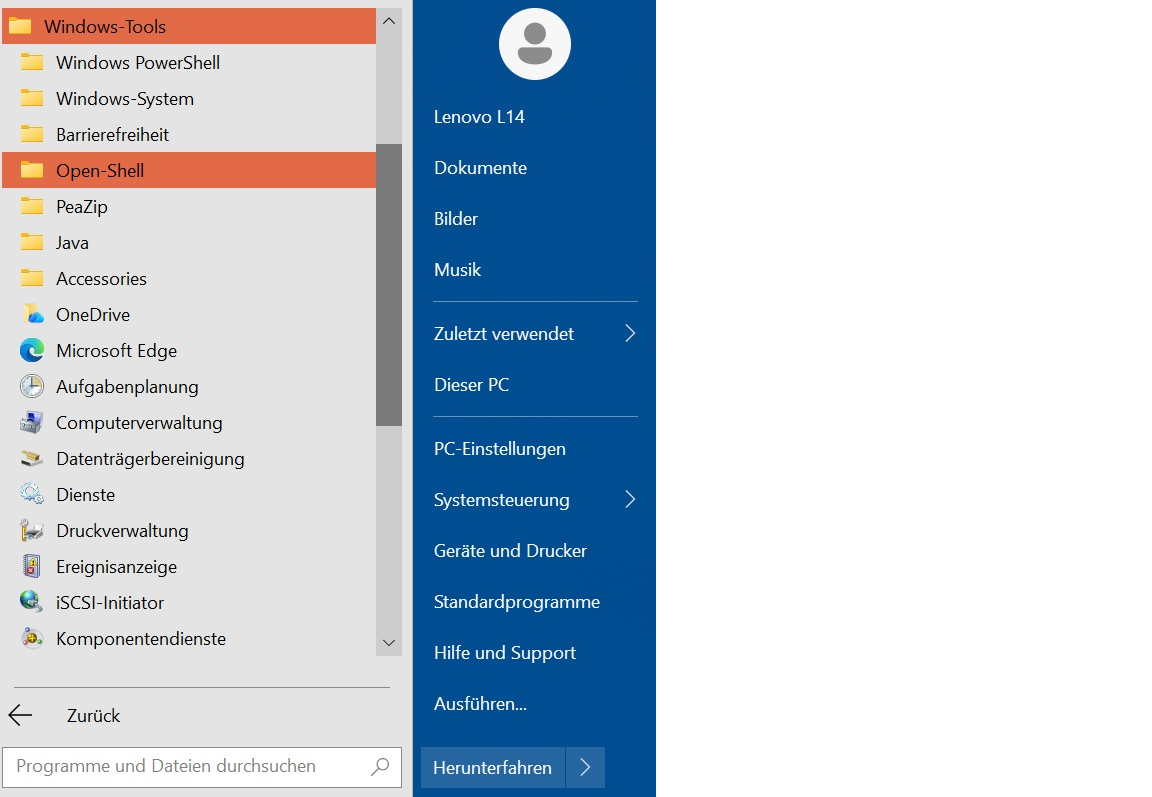Open Zuletzt verwendet menu item
The height and width of the screenshot is (797, 1152).
click(x=534, y=333)
